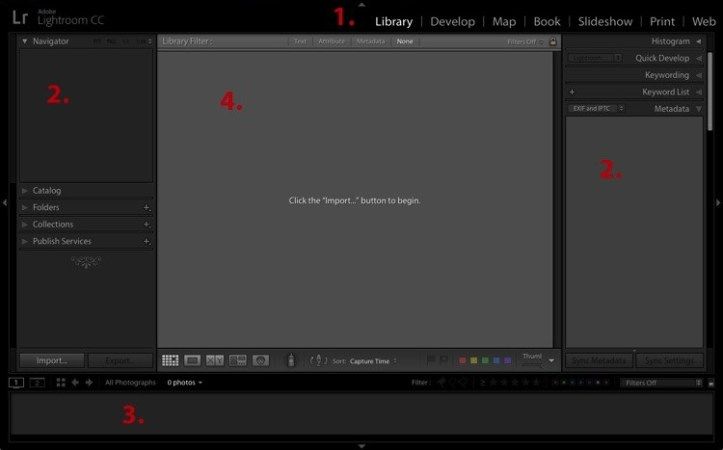This screenshot has height=450, width=723.
Task: Go back with filmstrip left arrow
Action: (75, 382)
